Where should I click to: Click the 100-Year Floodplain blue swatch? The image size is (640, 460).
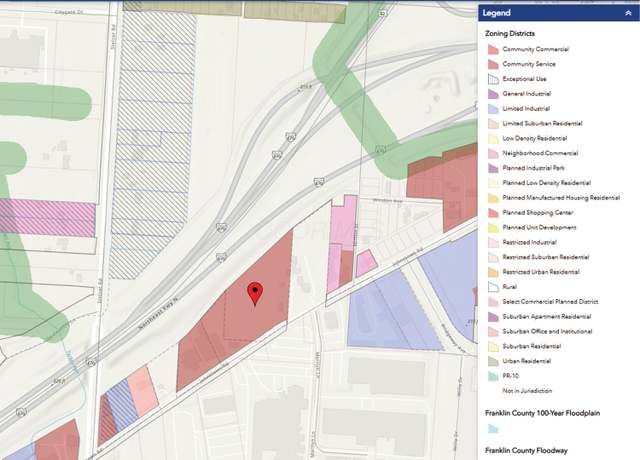pyautogui.click(x=493, y=429)
